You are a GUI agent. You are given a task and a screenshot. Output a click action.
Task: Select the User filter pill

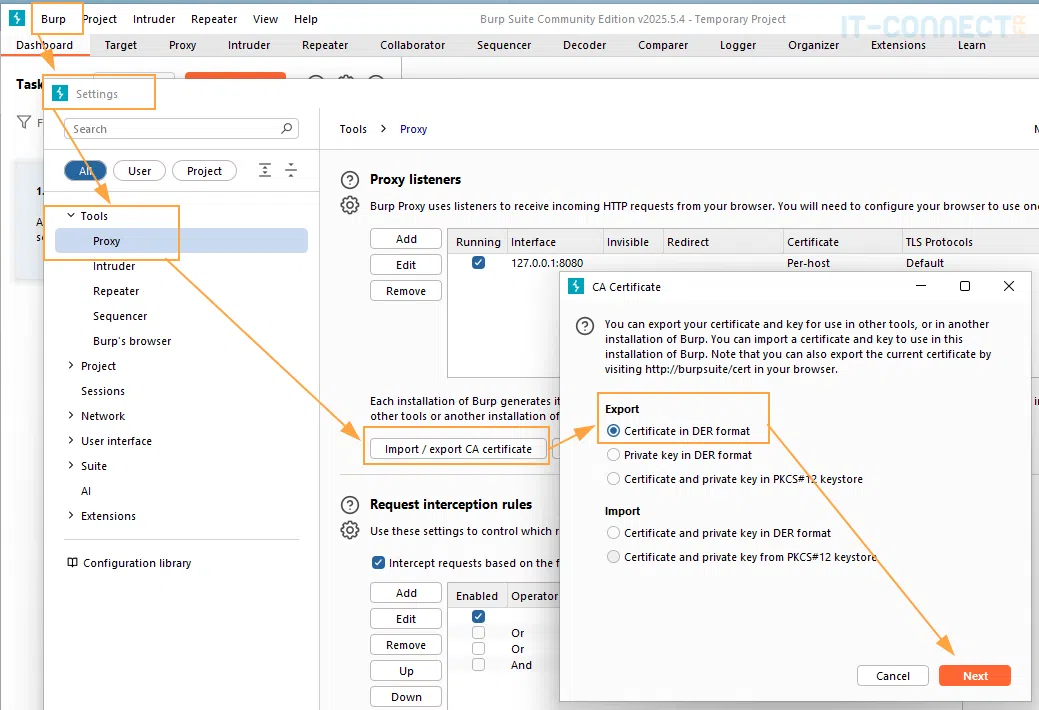139,171
